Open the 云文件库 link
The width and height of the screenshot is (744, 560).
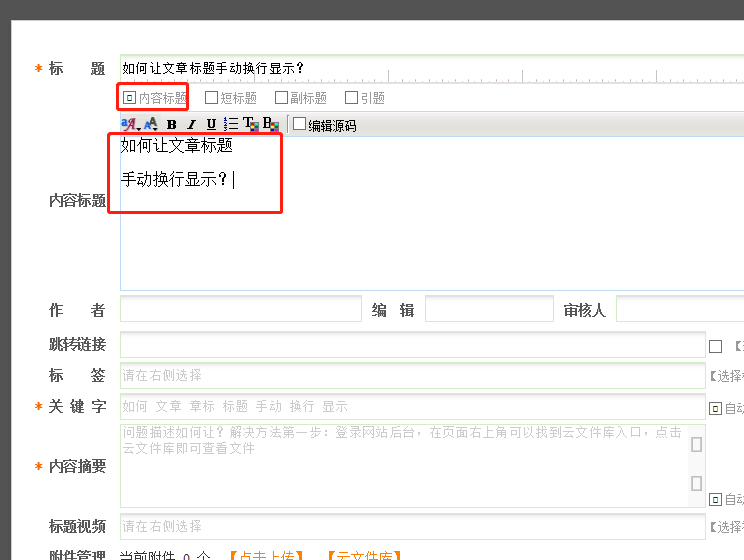point(364,555)
